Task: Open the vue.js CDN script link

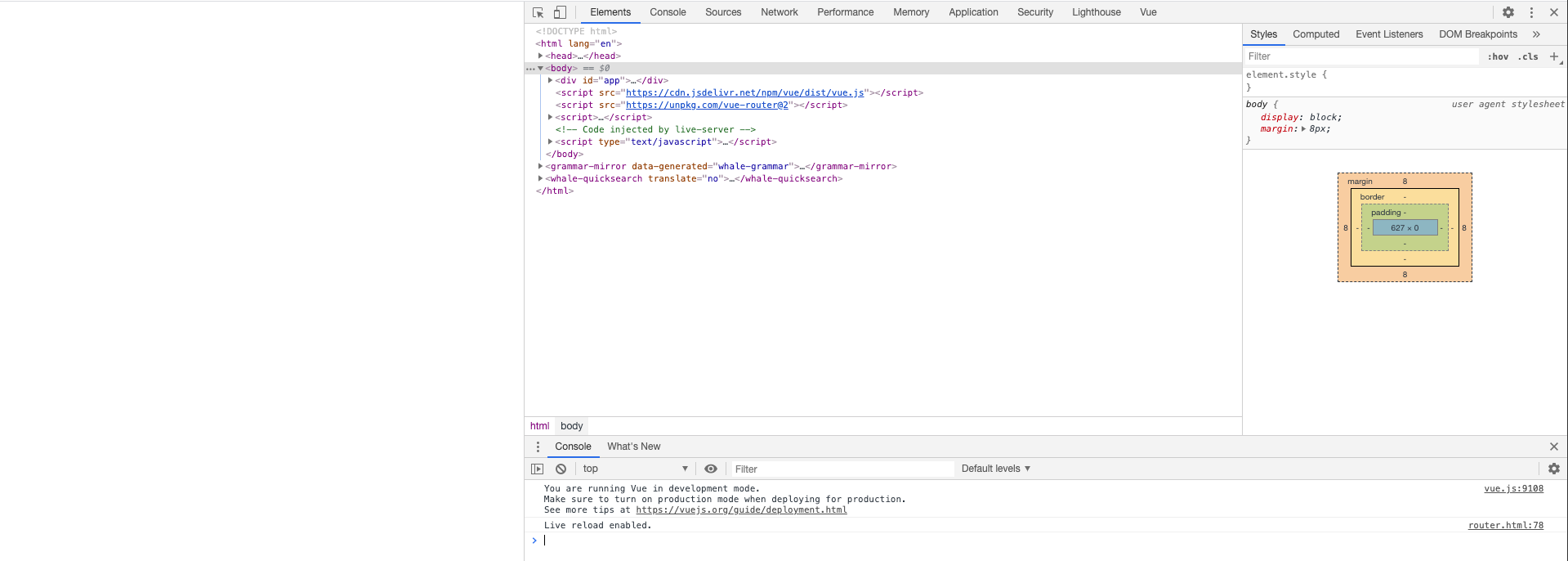Action: (744, 92)
